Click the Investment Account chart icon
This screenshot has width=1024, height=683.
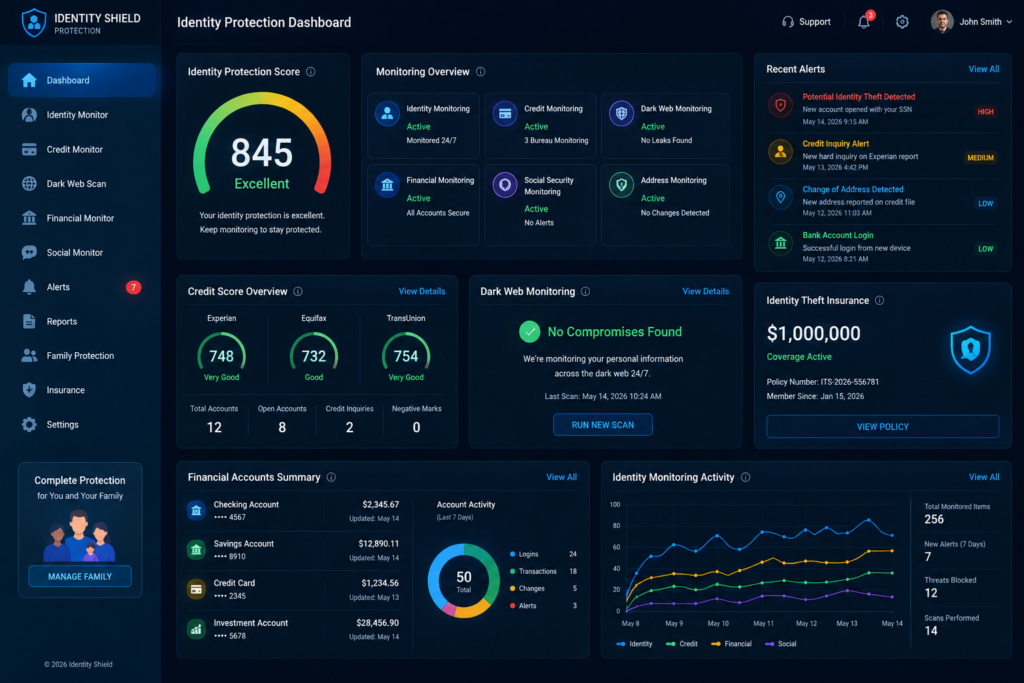196,629
